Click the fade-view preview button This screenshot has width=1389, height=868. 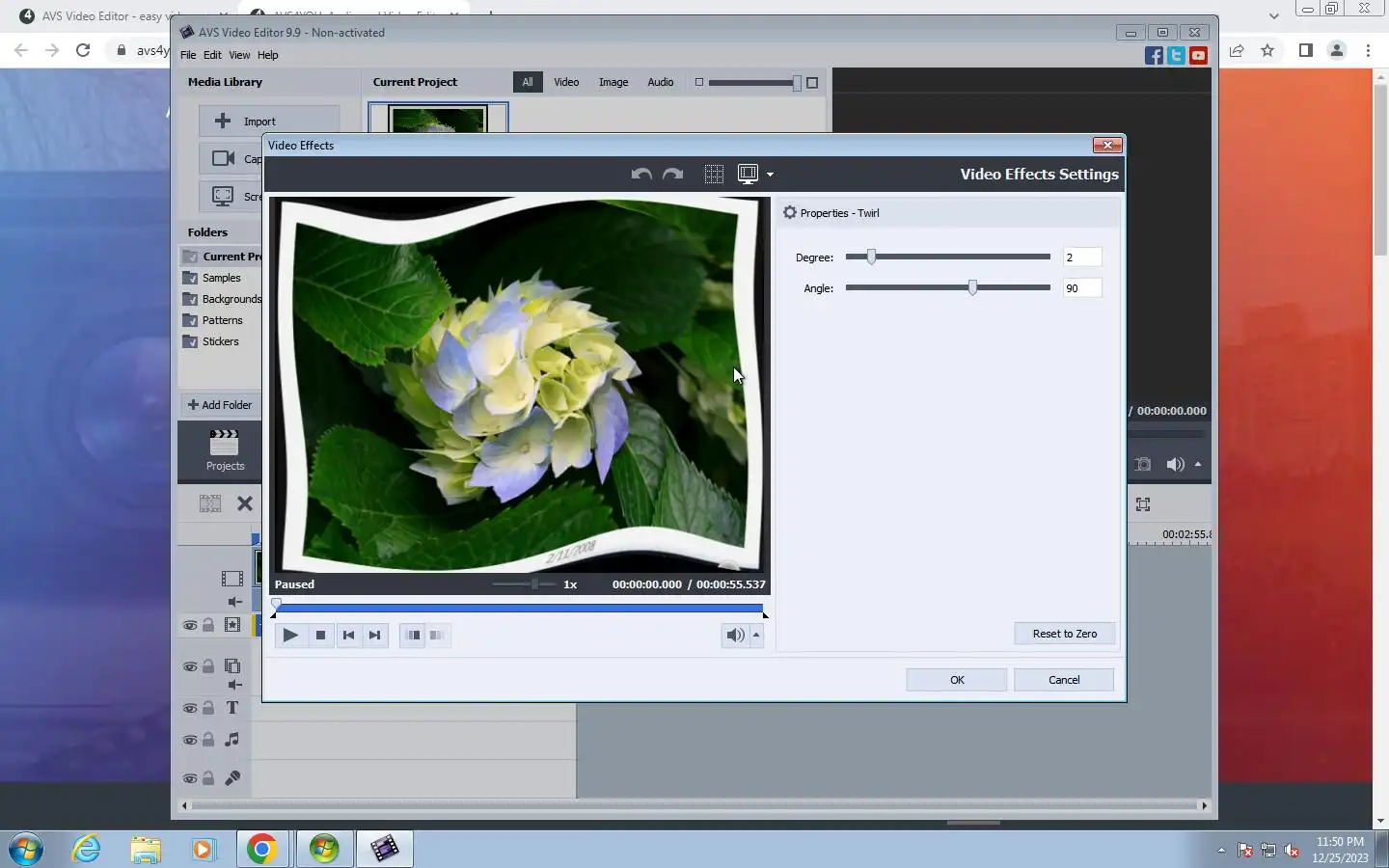click(437, 635)
